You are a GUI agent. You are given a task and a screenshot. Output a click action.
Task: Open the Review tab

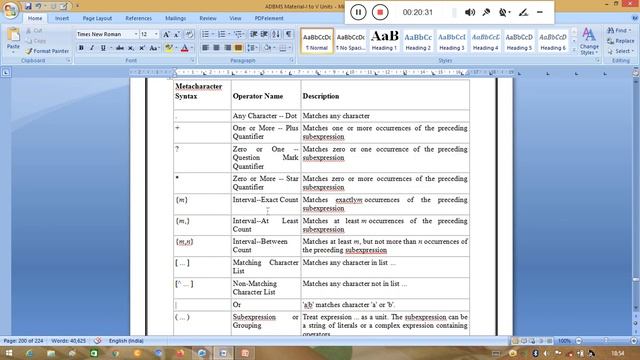coord(208,18)
